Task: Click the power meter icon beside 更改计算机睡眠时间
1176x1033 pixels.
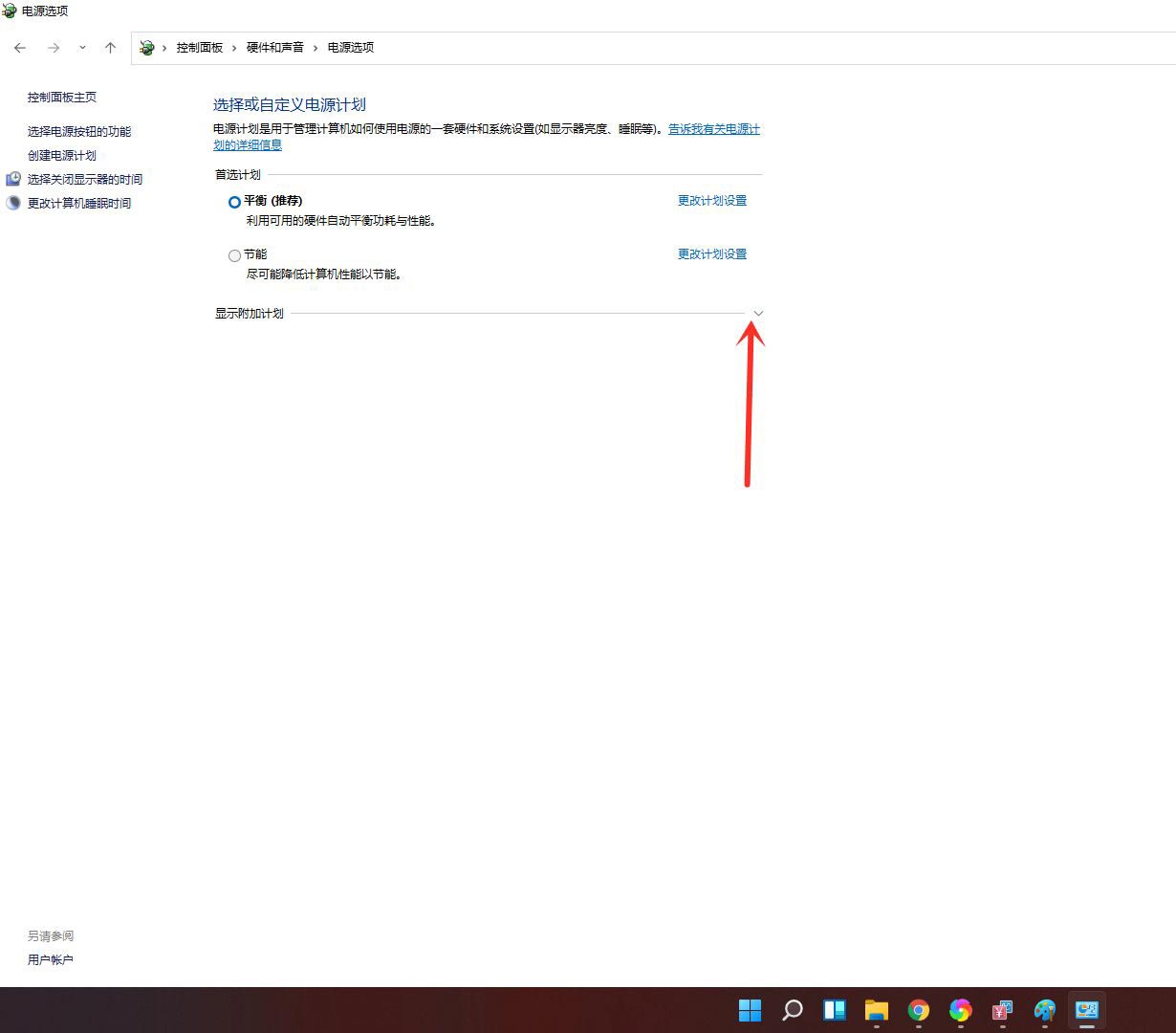Action: pos(13,203)
